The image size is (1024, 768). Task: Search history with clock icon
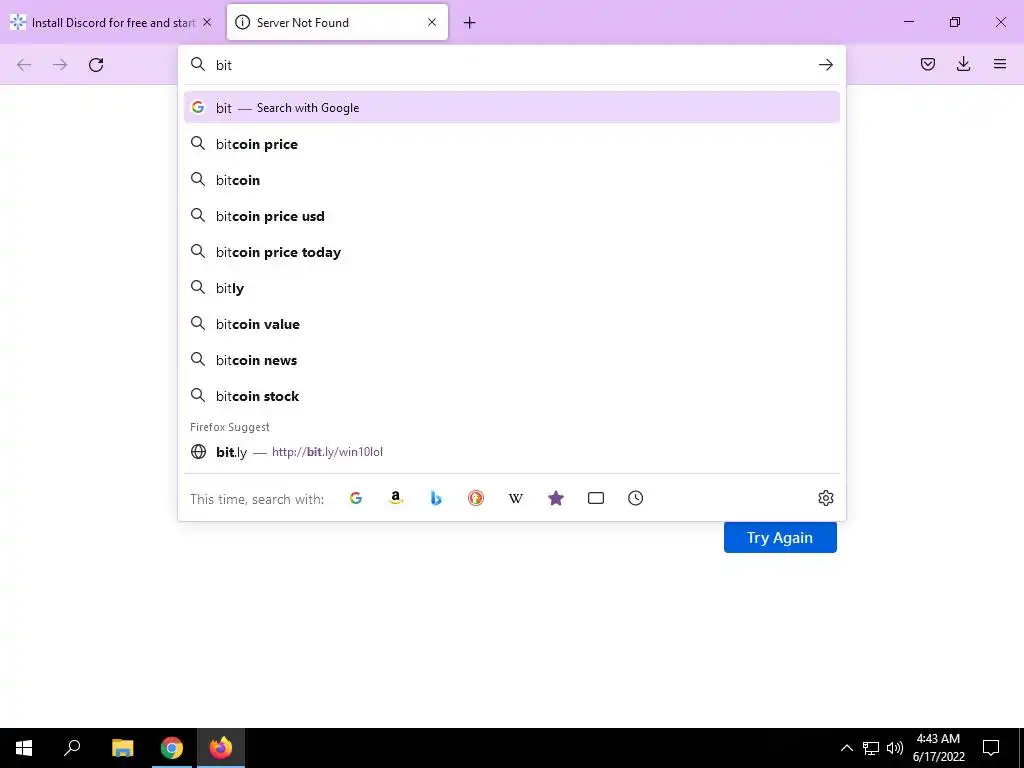tap(635, 498)
